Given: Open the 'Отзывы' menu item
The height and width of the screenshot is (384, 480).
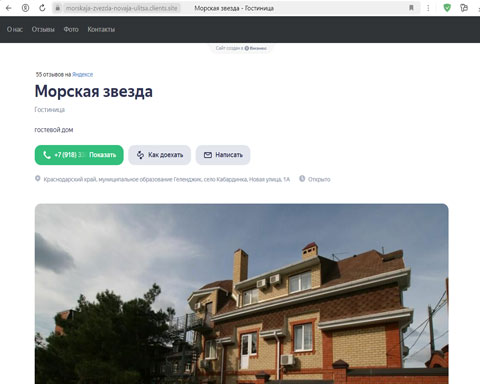Looking at the screenshot, I should point(43,29).
